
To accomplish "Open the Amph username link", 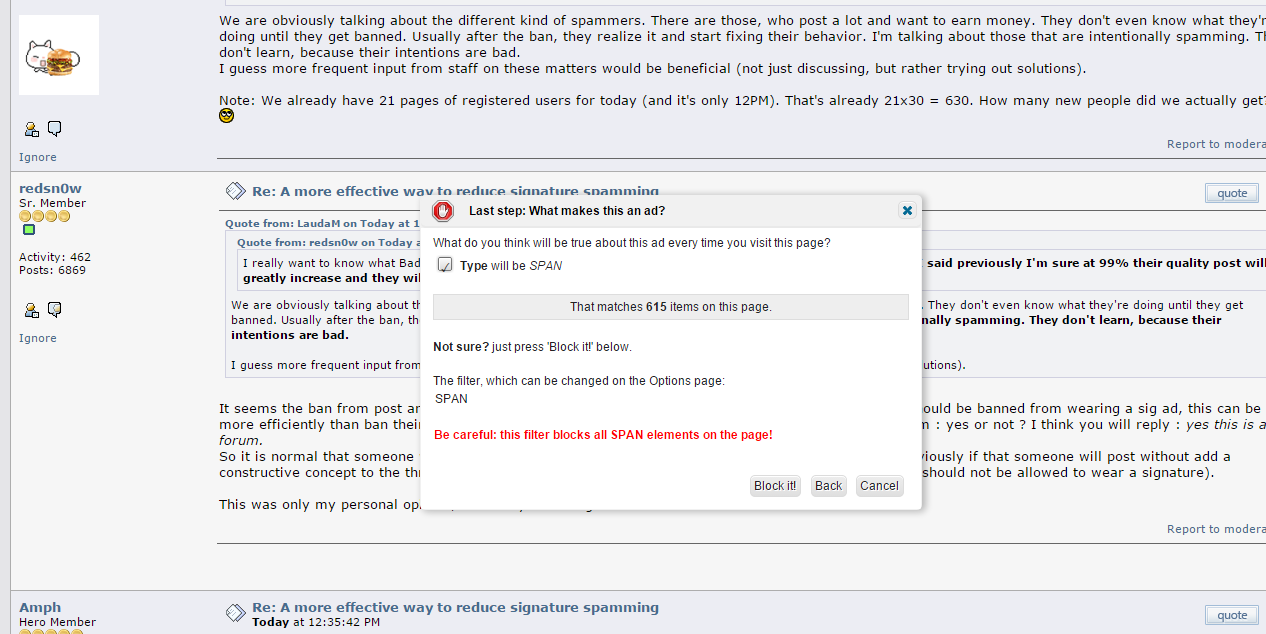I will (40, 607).
